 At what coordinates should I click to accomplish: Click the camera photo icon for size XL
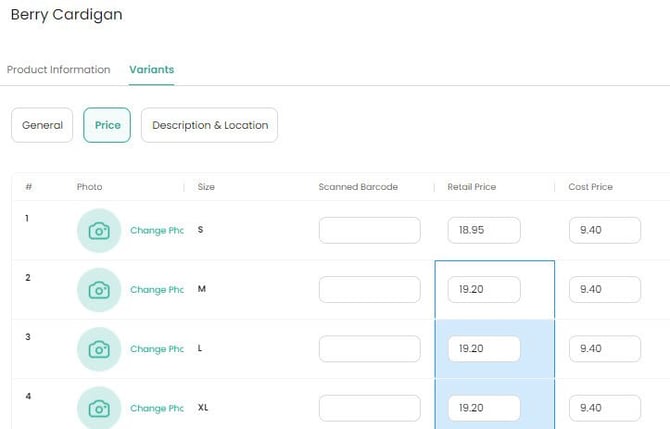pyautogui.click(x=99, y=408)
